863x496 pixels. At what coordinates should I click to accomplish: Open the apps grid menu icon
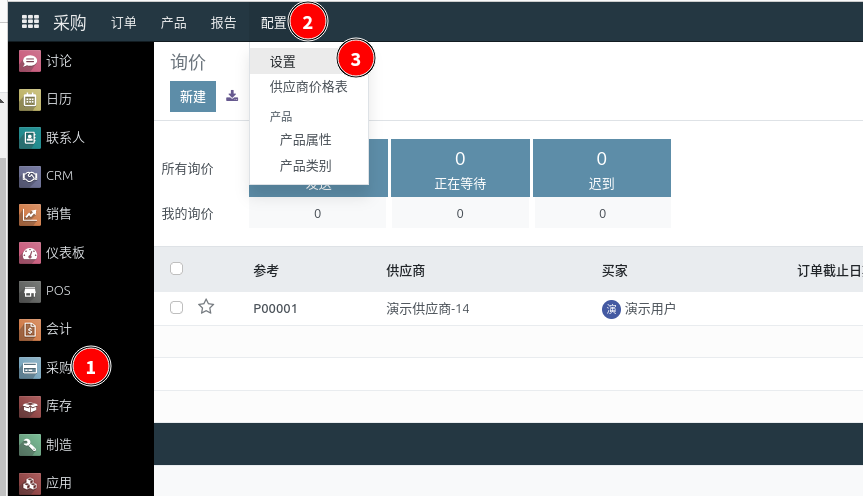coord(30,22)
